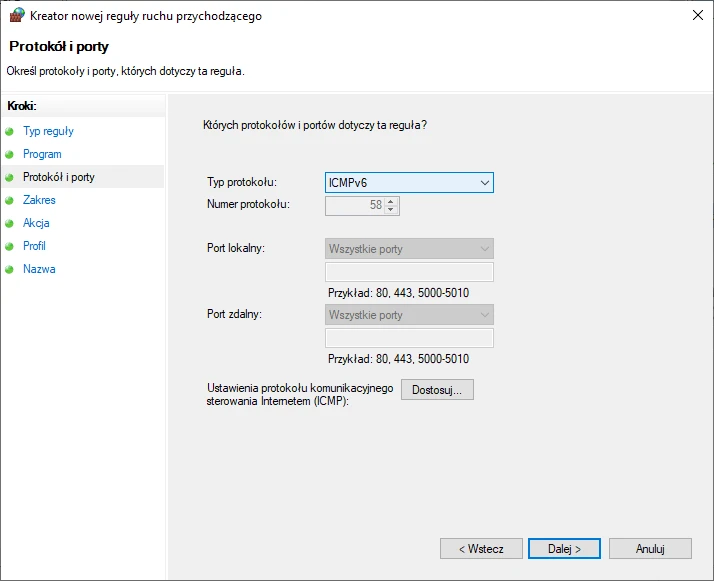Click the green bullet beside Protokół i porty

click(9, 177)
